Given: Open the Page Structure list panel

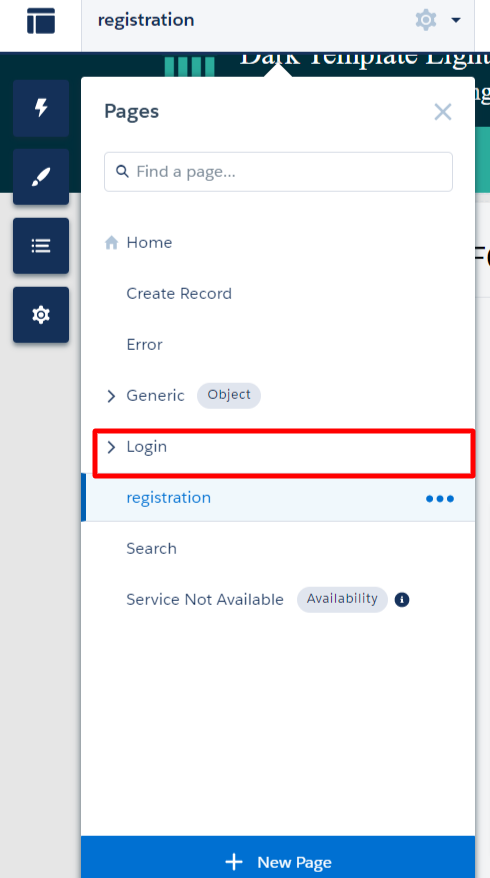Looking at the screenshot, I should 41,246.
